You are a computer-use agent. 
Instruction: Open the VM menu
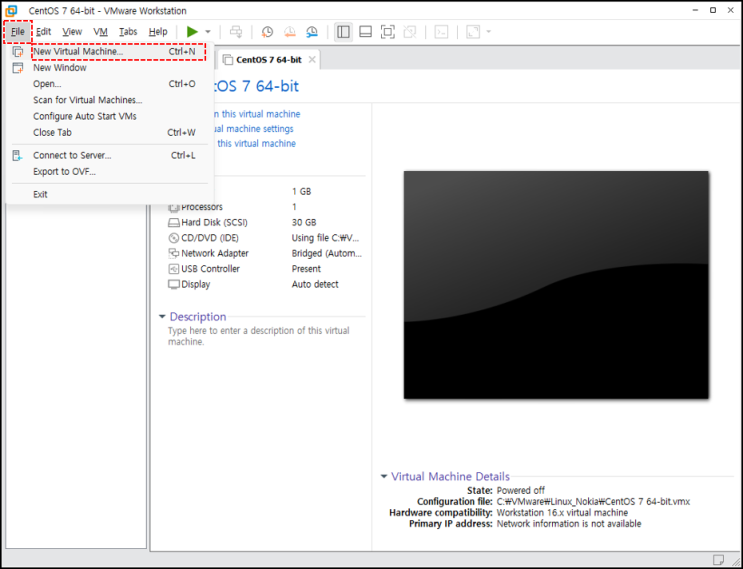100,32
